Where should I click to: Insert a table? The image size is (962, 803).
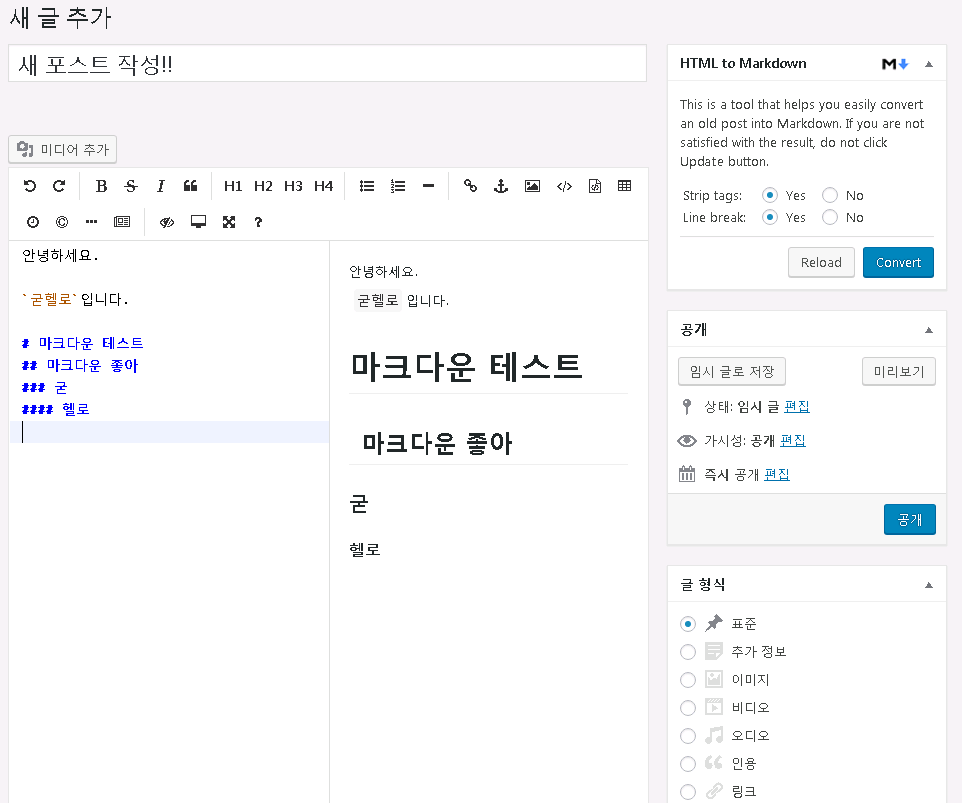tap(625, 186)
